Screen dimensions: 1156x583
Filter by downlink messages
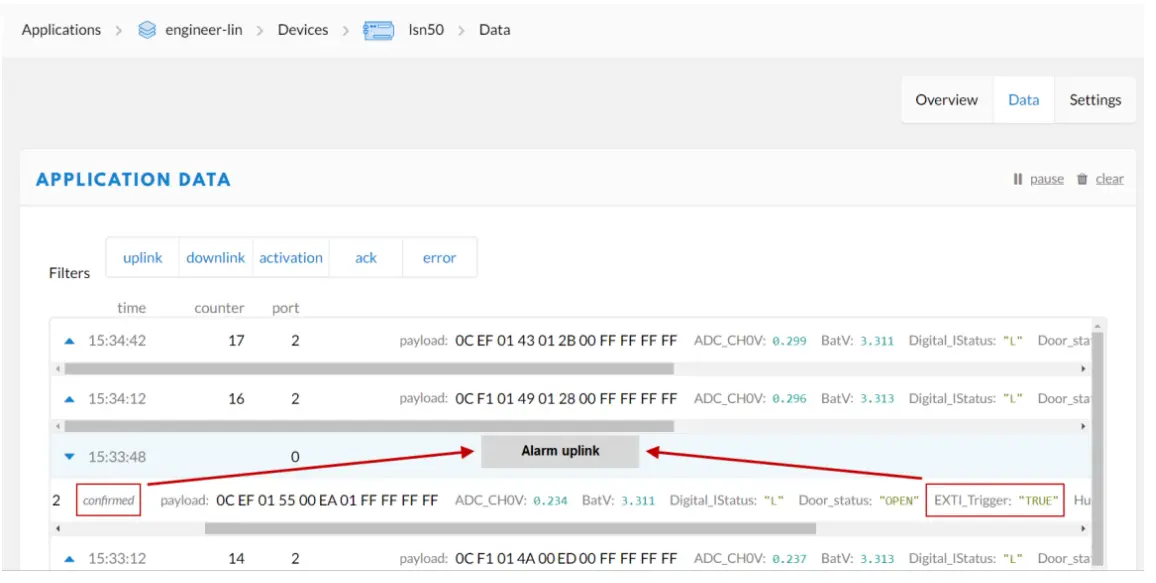(x=215, y=258)
